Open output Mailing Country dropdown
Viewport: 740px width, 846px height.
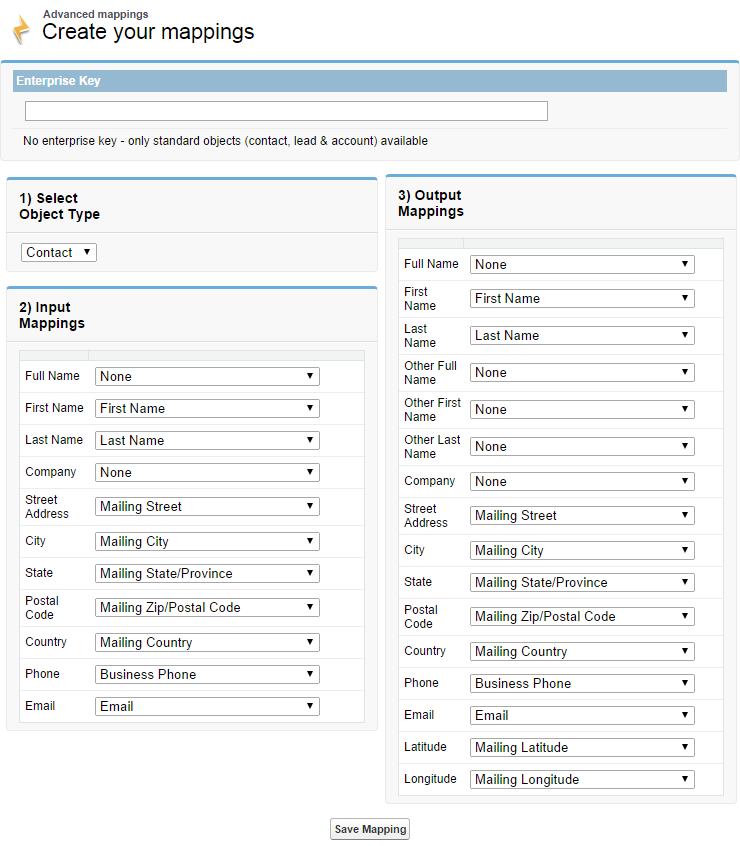(x=582, y=651)
